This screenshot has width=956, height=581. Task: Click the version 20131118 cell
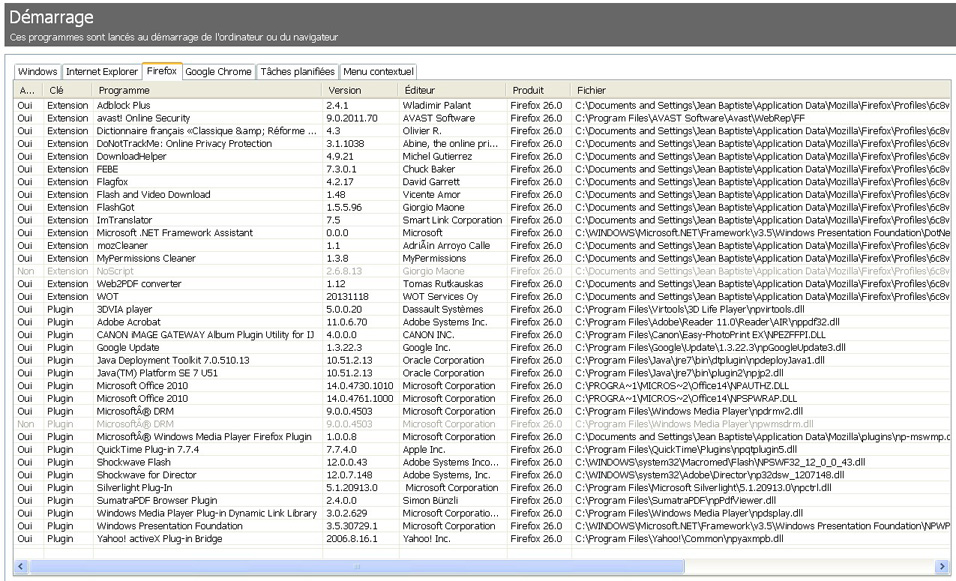(348, 297)
